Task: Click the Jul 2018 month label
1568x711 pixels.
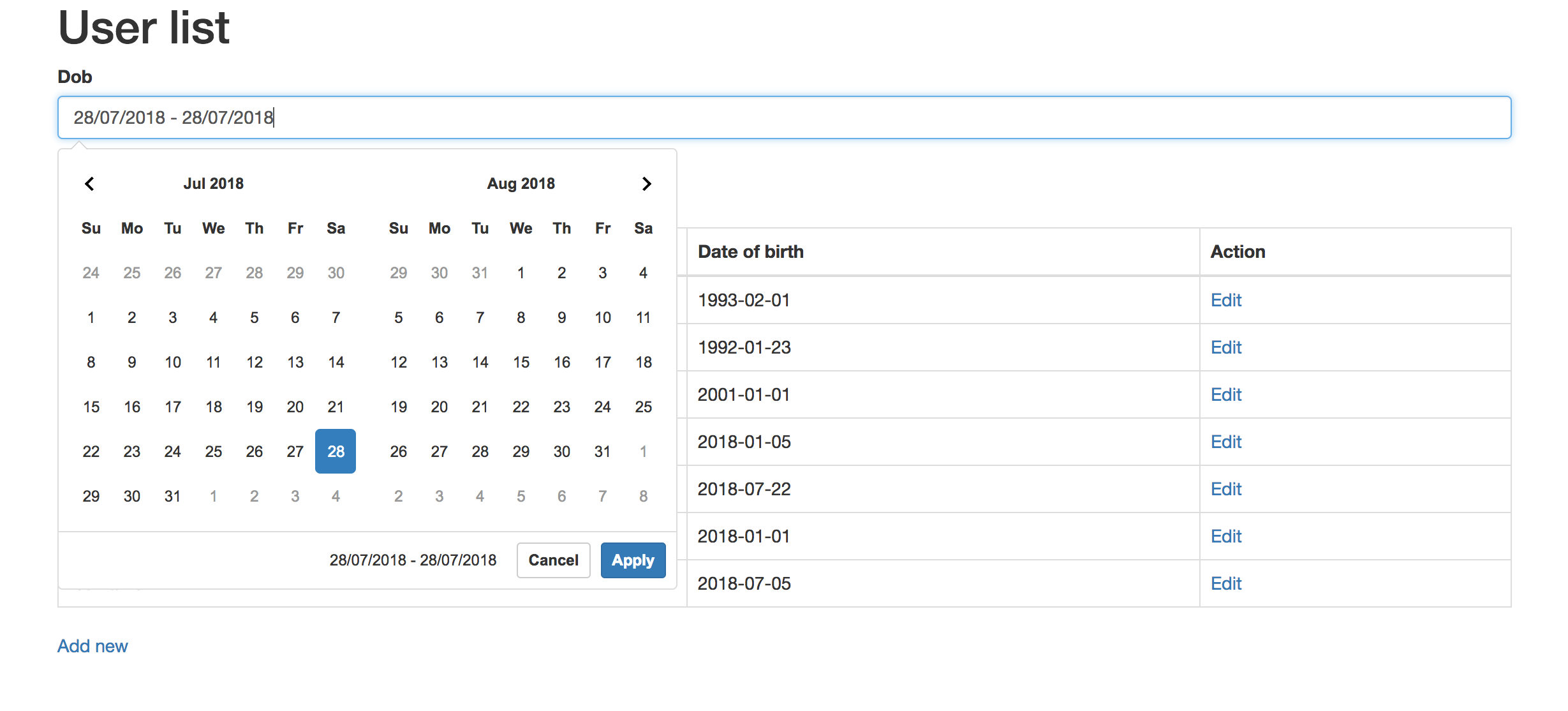Action: pos(213,183)
